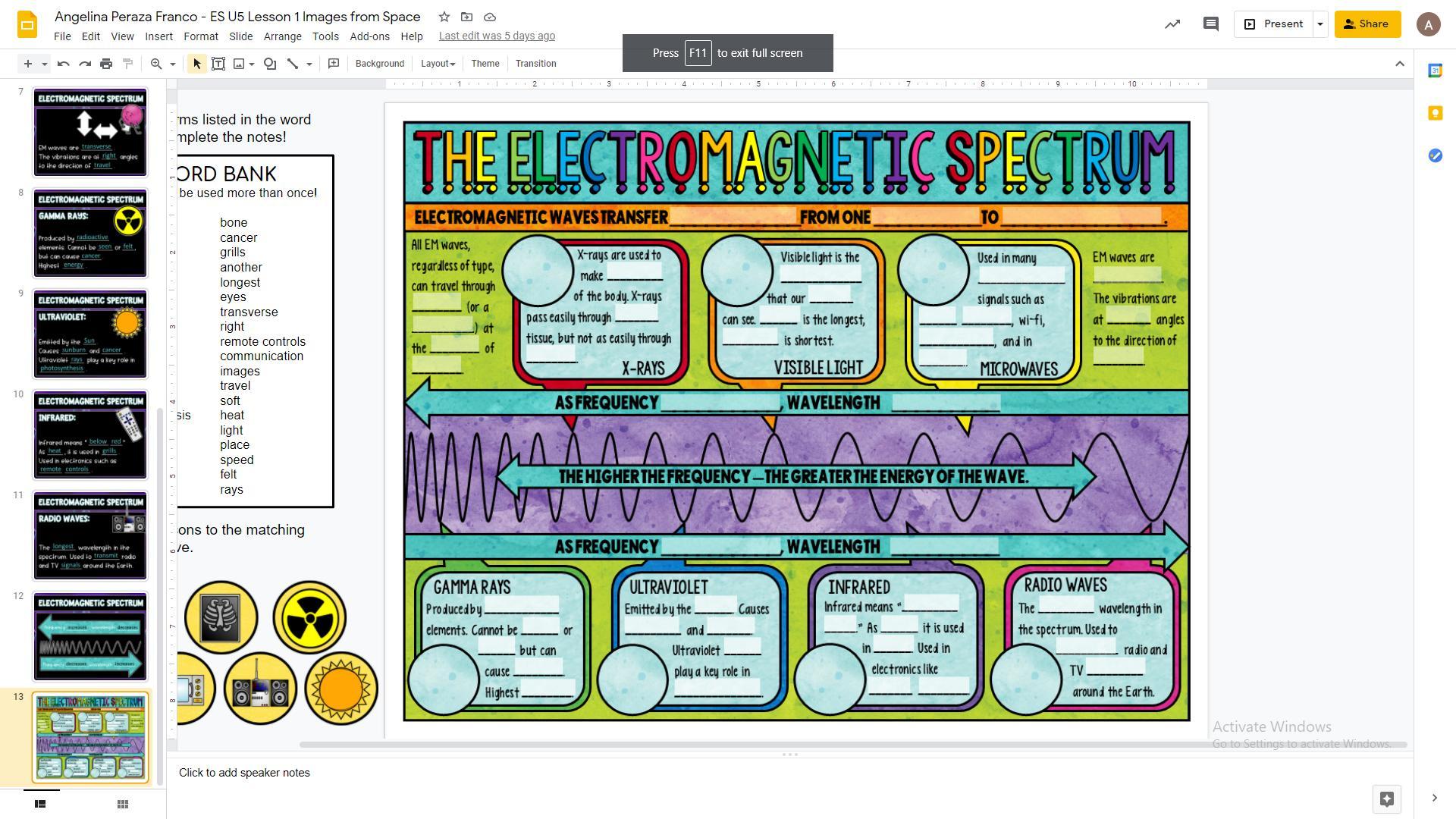Click the Share button

click(x=1367, y=24)
